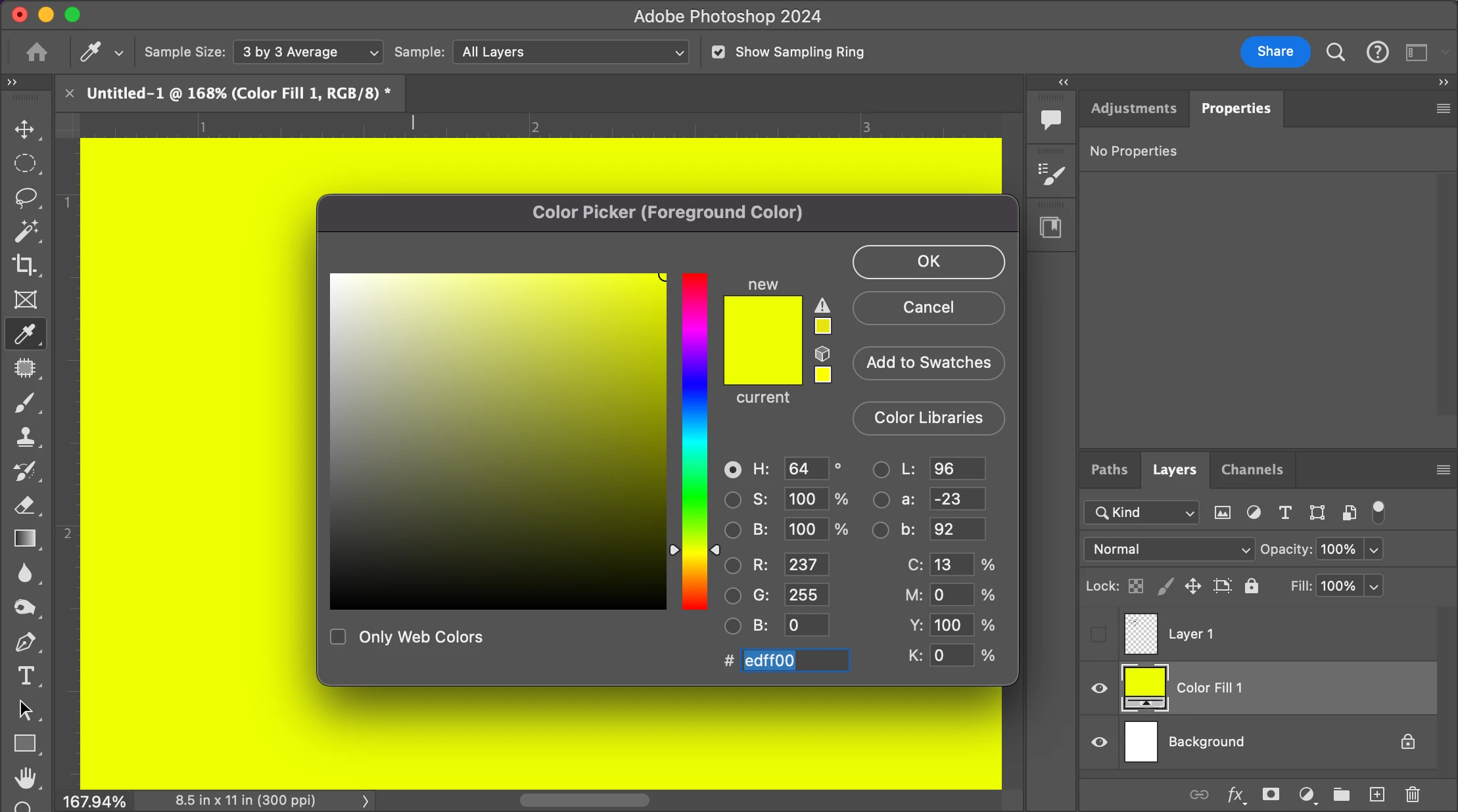Viewport: 1458px width, 812px height.
Task: Select the Hand tool
Action: (25, 778)
